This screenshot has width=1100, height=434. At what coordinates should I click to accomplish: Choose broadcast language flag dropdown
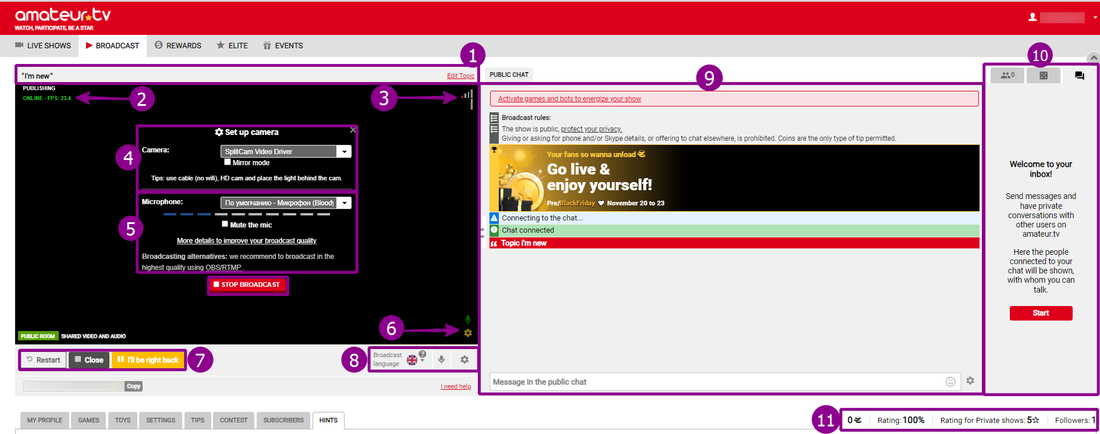click(415, 360)
